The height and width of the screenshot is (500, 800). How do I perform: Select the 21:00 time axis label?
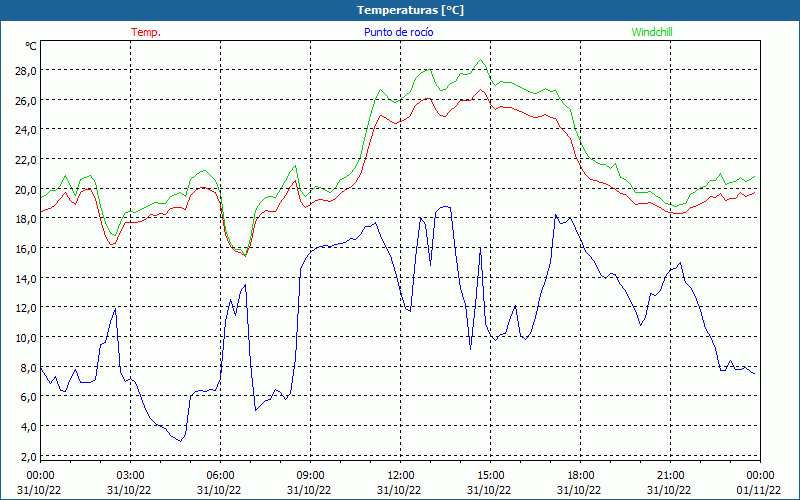(670, 475)
